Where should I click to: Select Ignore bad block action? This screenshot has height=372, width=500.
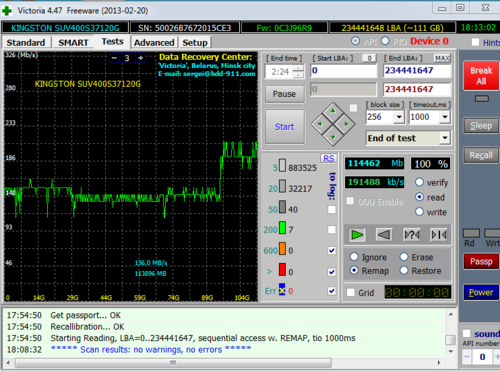[354, 257]
